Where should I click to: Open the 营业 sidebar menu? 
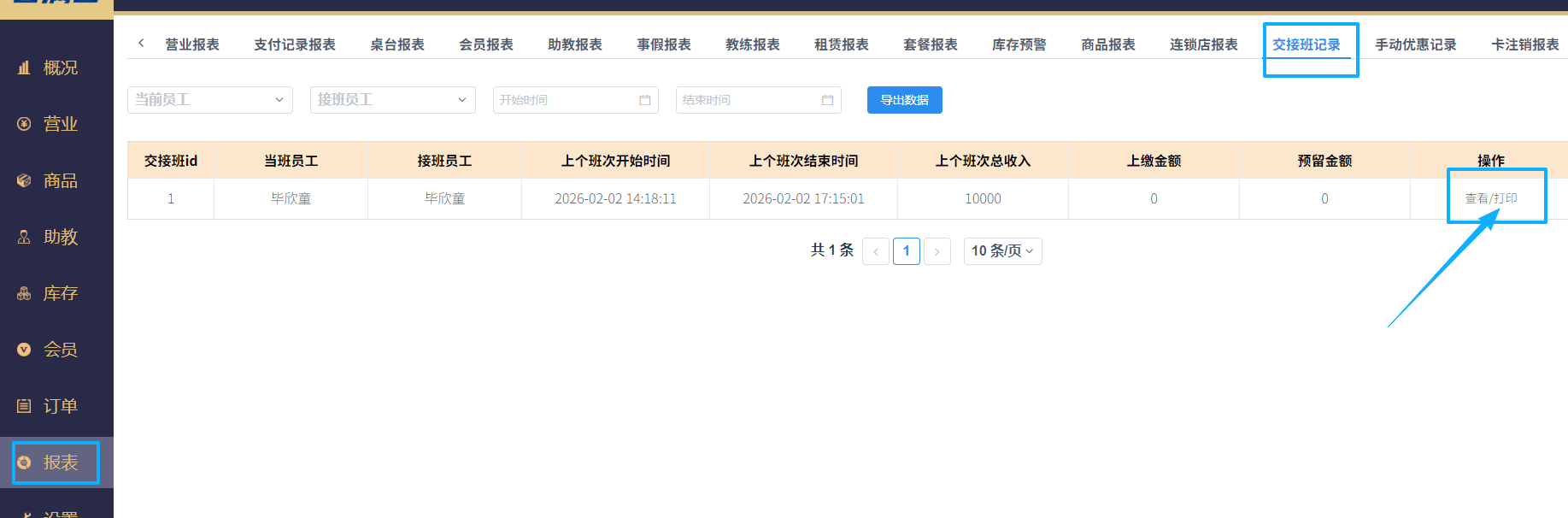(56, 124)
